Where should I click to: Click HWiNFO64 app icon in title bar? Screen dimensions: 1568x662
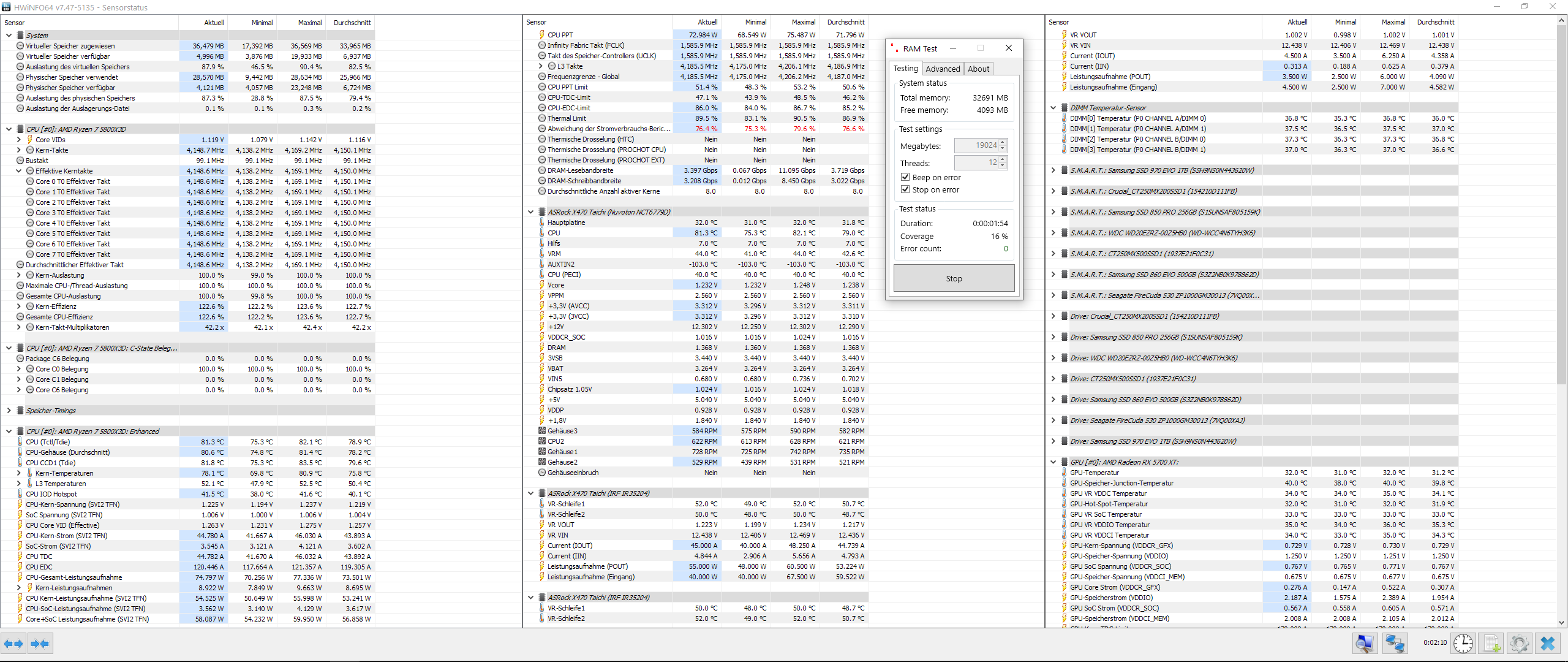7,7
